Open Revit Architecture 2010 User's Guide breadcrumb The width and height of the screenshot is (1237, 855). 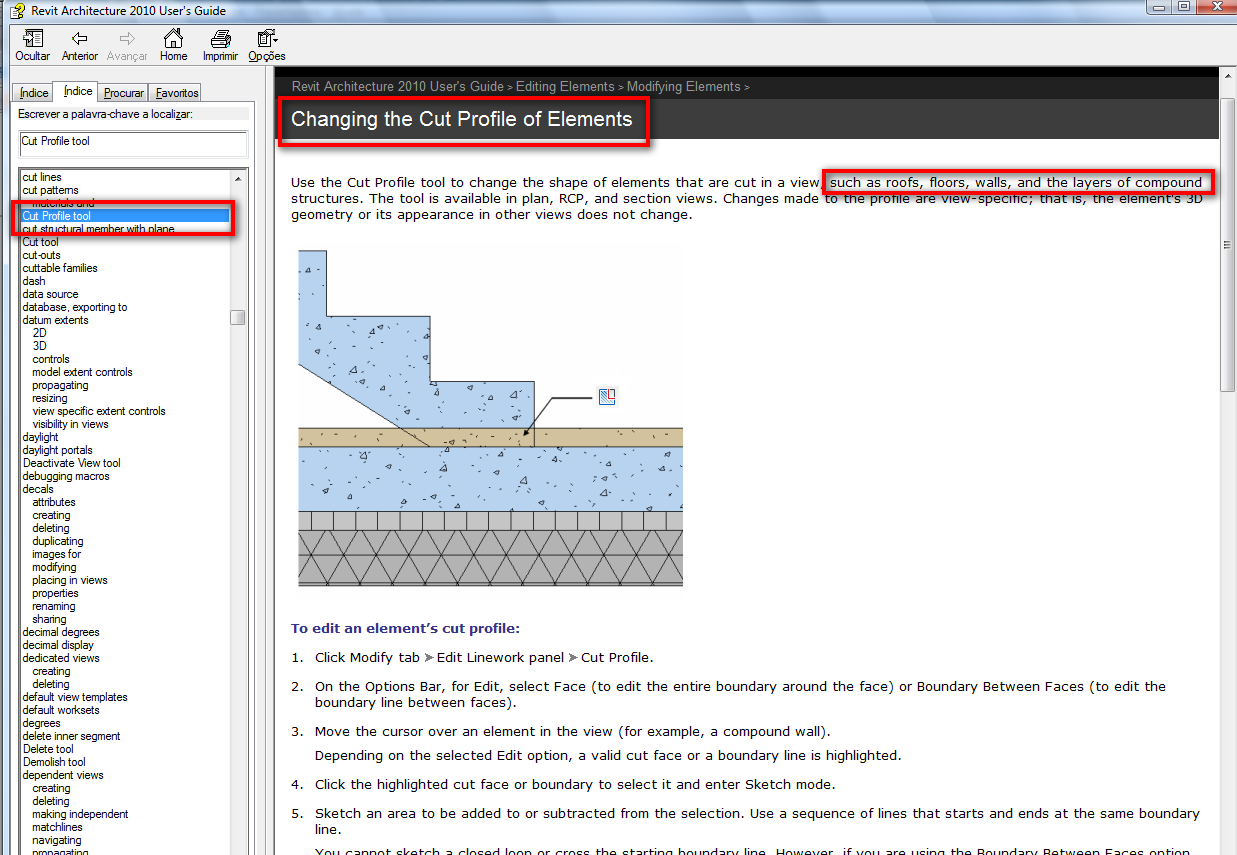(x=398, y=87)
